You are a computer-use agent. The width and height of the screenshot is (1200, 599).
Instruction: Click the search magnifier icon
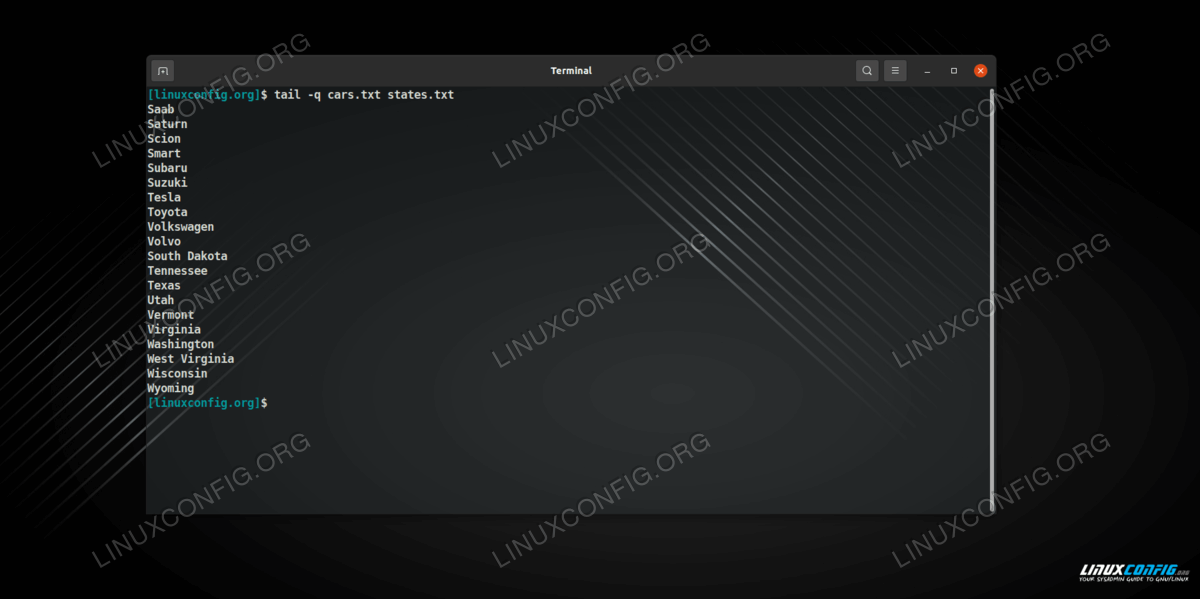(x=867, y=71)
